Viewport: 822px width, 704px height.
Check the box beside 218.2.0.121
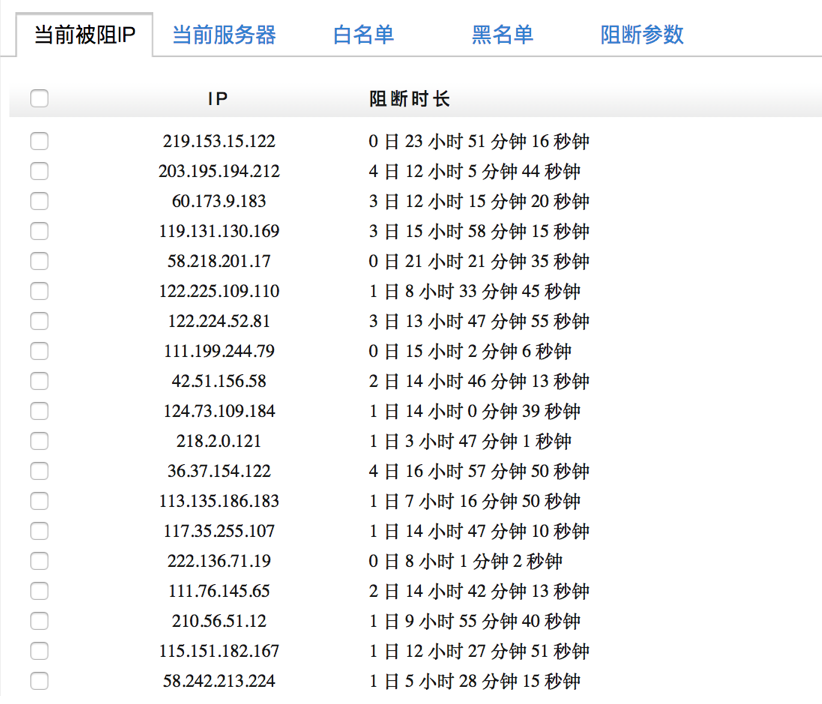click(x=39, y=441)
